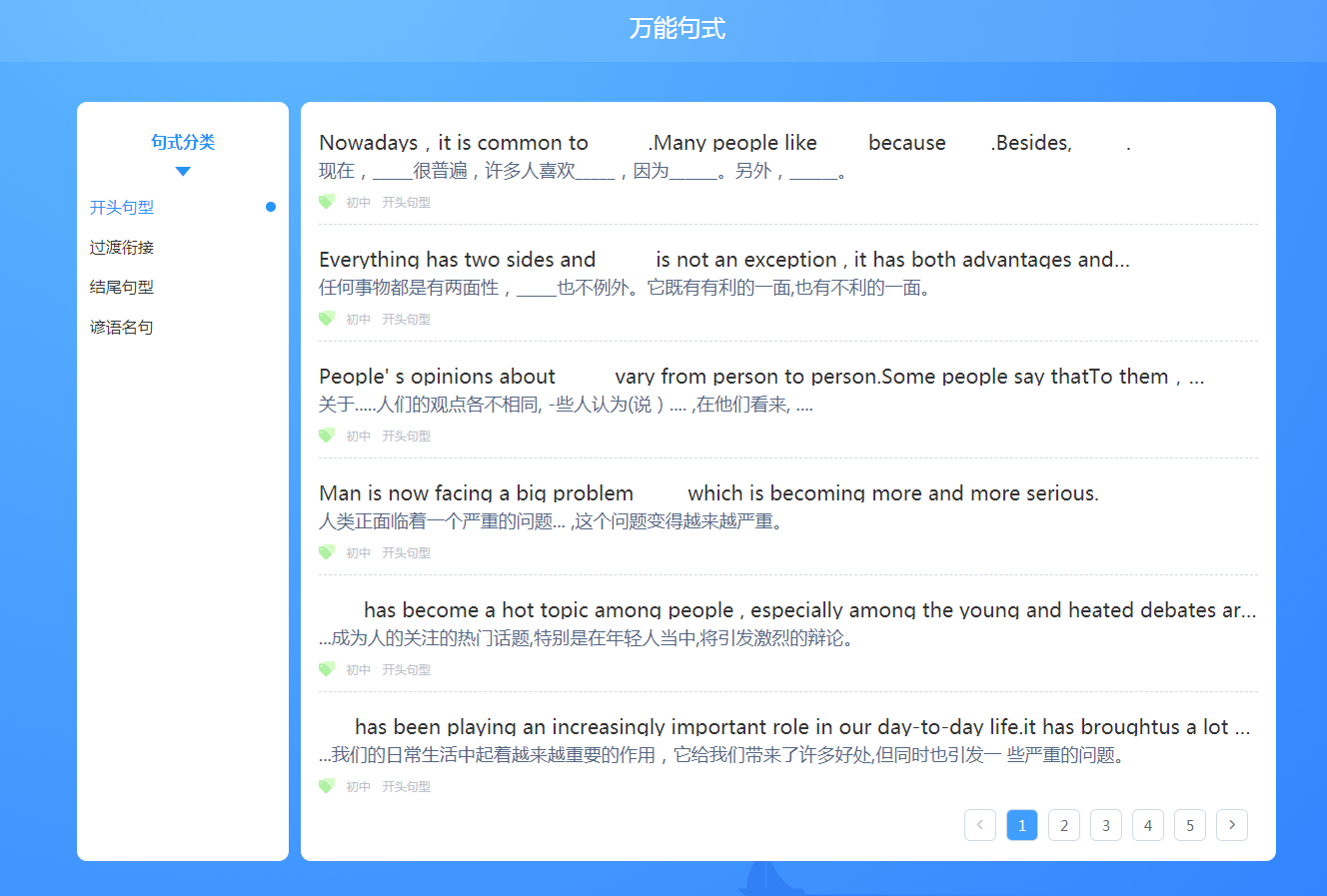Open the 过渡衔接 category
Viewport: 1327px width, 896px height.
122,248
